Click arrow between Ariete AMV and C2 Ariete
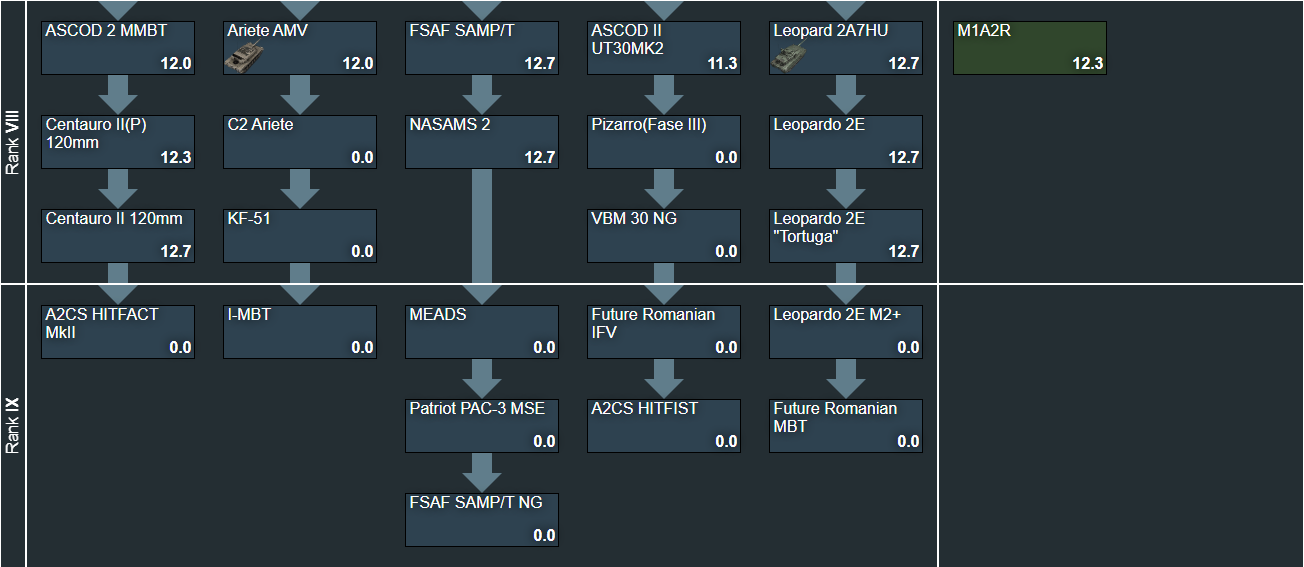1304x567 pixels. tap(300, 95)
